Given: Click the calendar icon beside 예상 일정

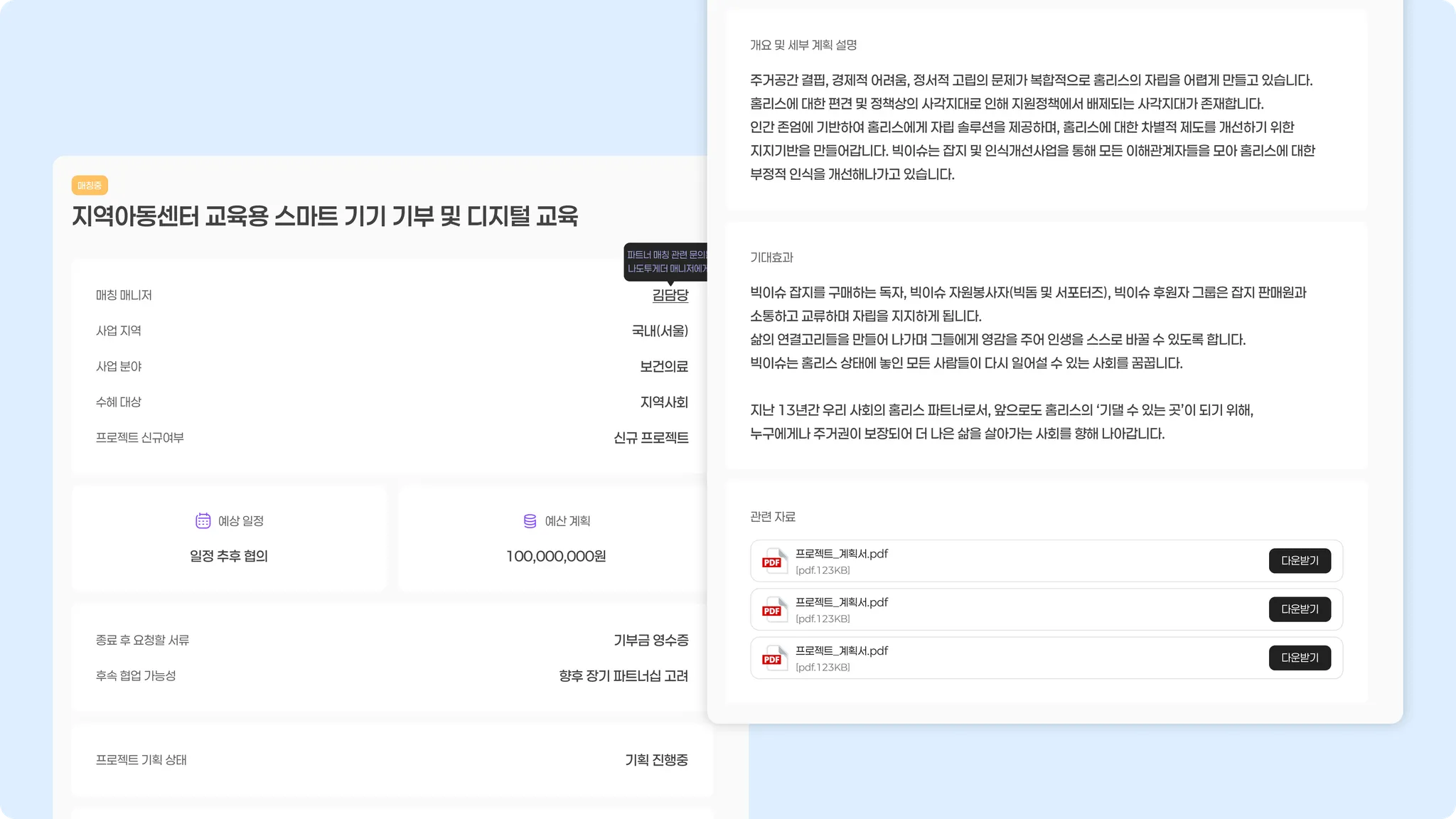Looking at the screenshot, I should point(203,521).
